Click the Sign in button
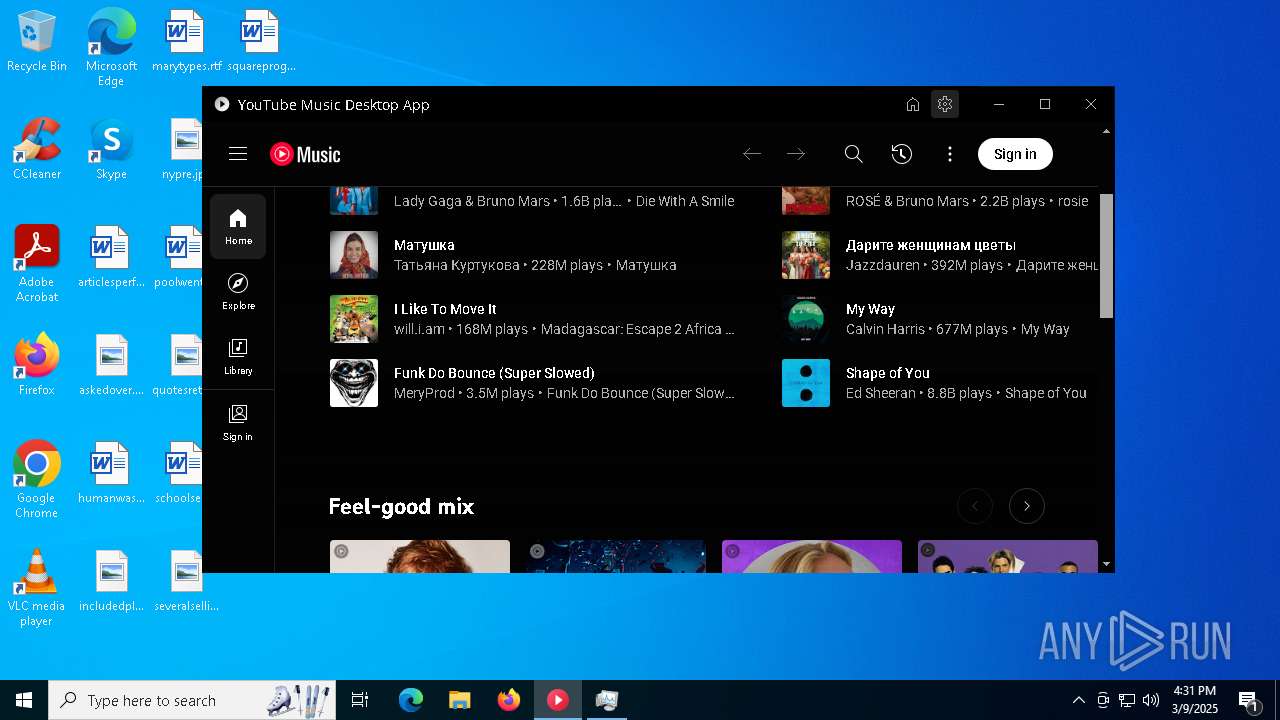The width and height of the screenshot is (1280, 720). pyautogui.click(x=1015, y=154)
